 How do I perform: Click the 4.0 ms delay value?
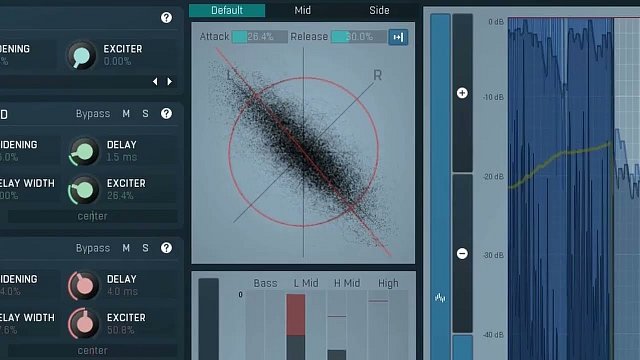(x=122, y=291)
